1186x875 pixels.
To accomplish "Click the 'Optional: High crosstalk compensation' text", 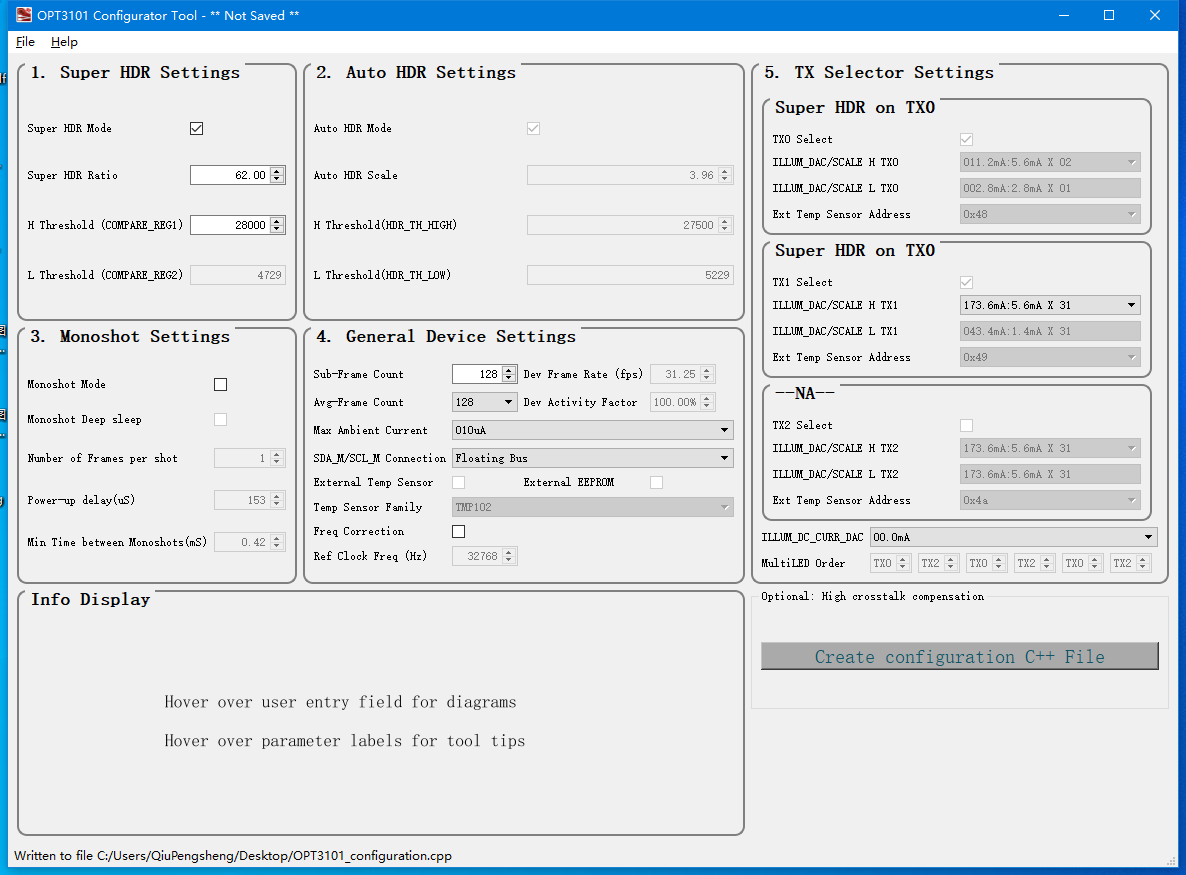I will click(x=873, y=597).
